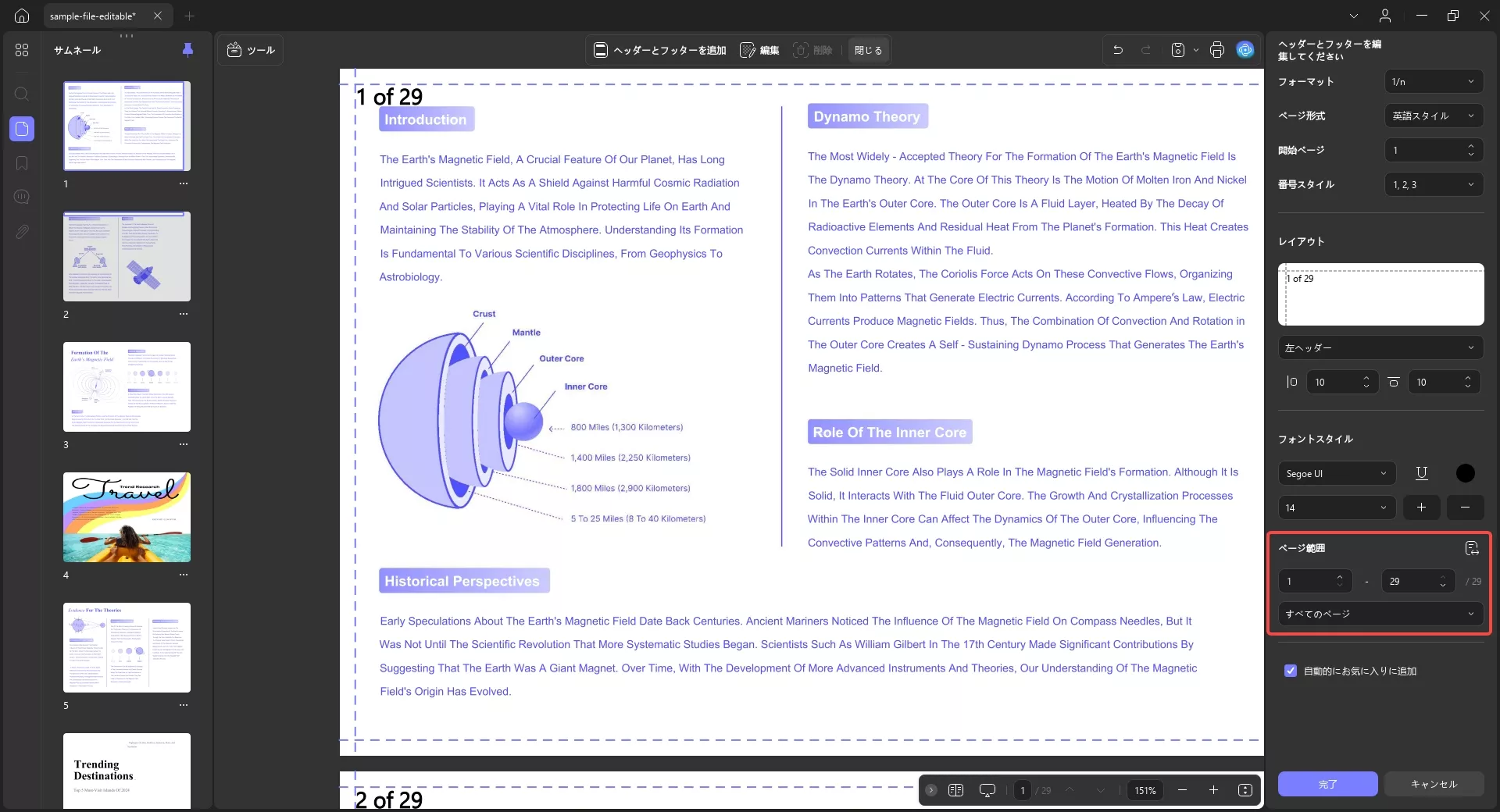Screen dimensions: 1500x812
Task: Add a new tab
Action: [189, 16]
